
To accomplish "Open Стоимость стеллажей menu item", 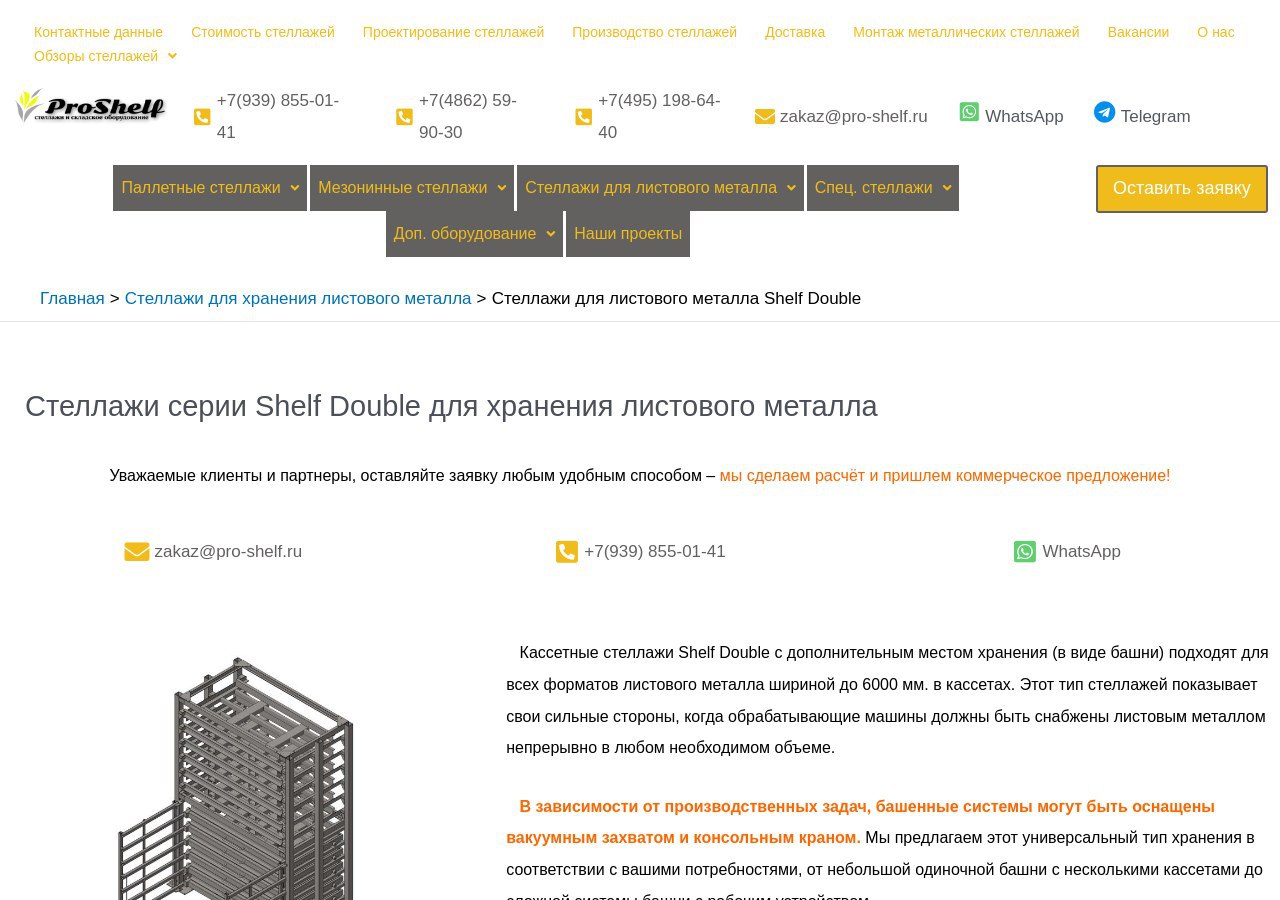I will [263, 32].
